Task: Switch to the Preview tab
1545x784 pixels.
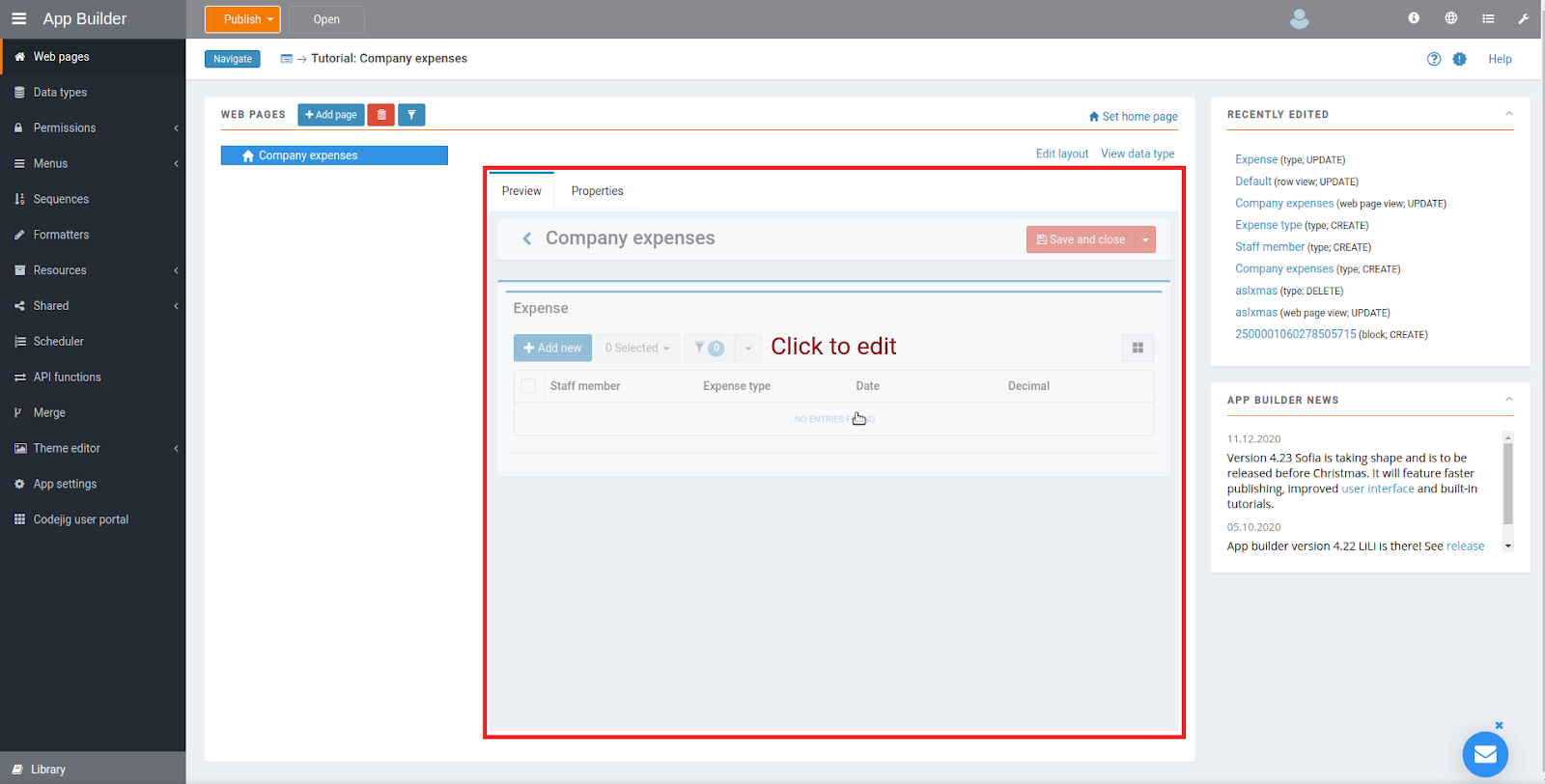Action: coord(521,191)
